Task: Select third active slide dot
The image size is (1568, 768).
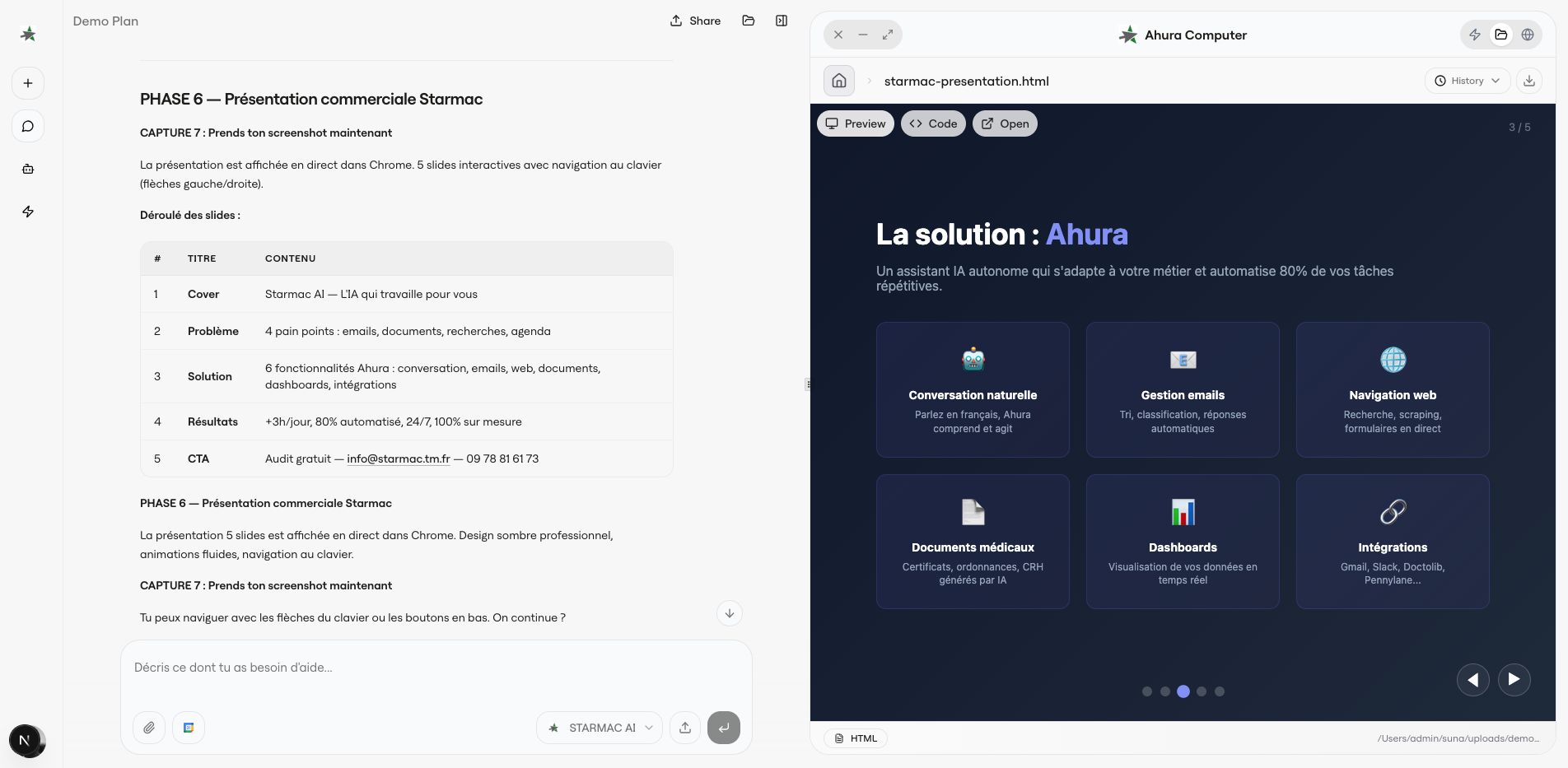Action: click(1183, 691)
